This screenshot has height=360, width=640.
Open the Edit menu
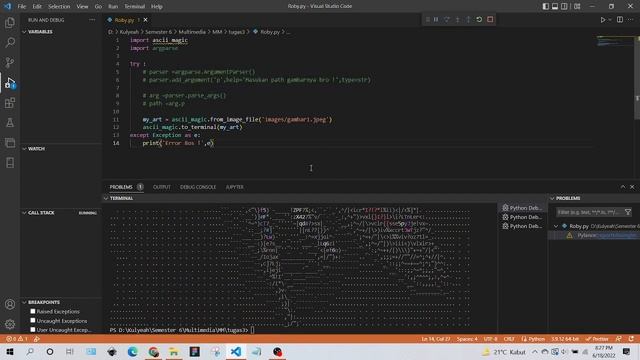(37, 7)
